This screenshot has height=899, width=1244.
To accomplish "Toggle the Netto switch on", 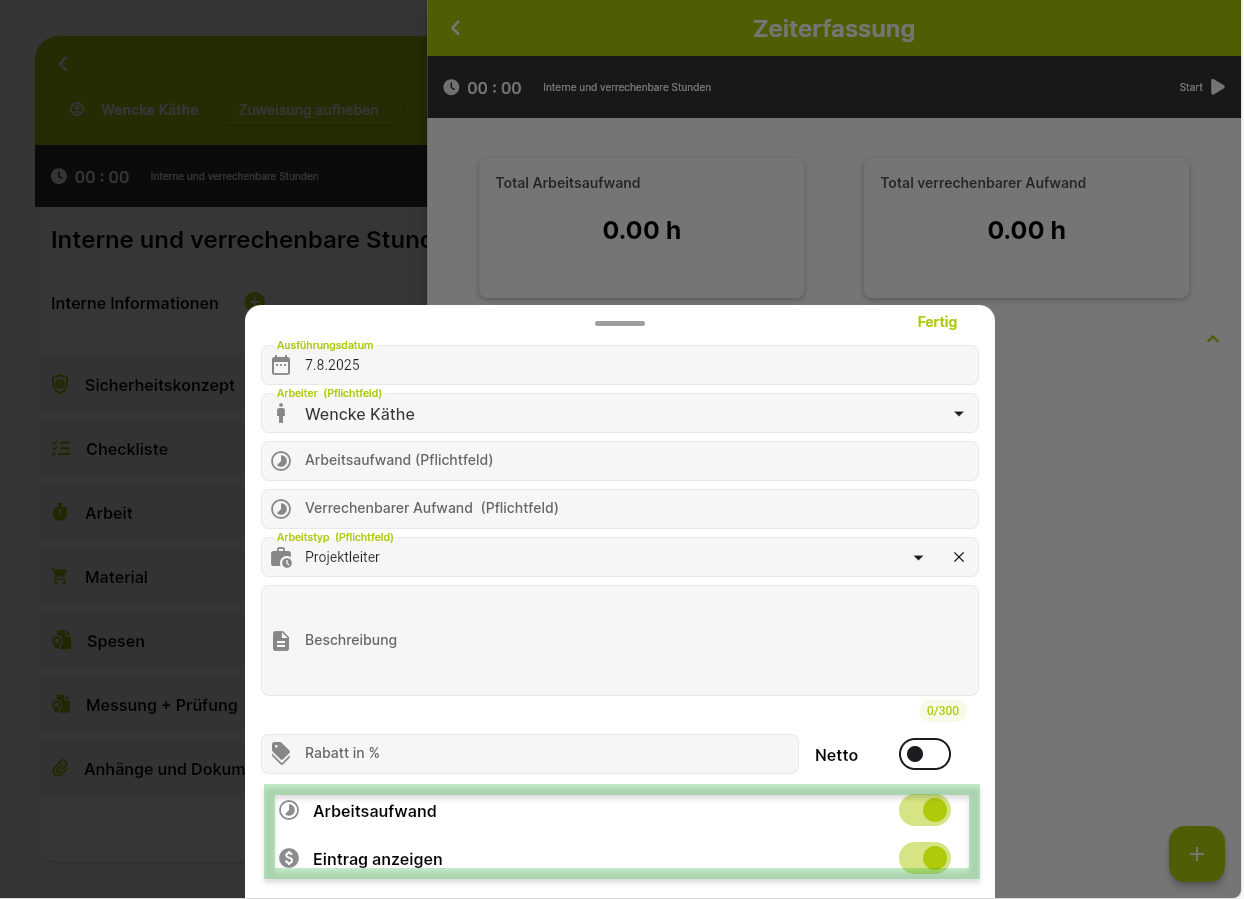I will coord(924,754).
